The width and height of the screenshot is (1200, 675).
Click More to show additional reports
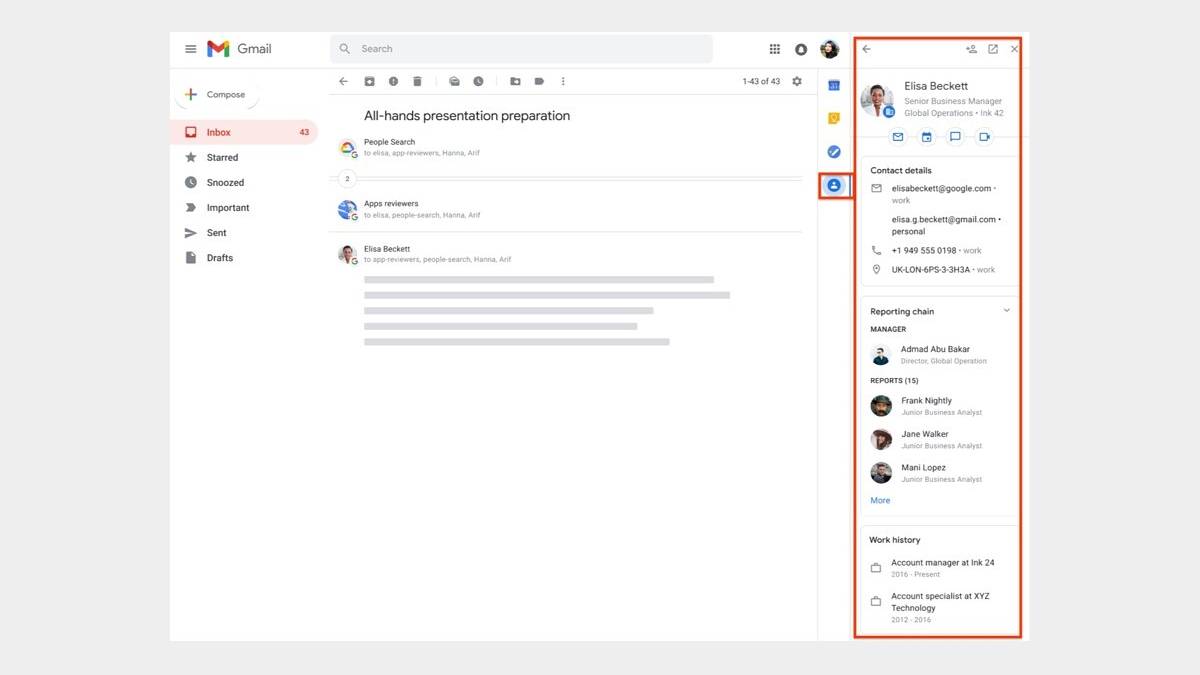click(879, 500)
